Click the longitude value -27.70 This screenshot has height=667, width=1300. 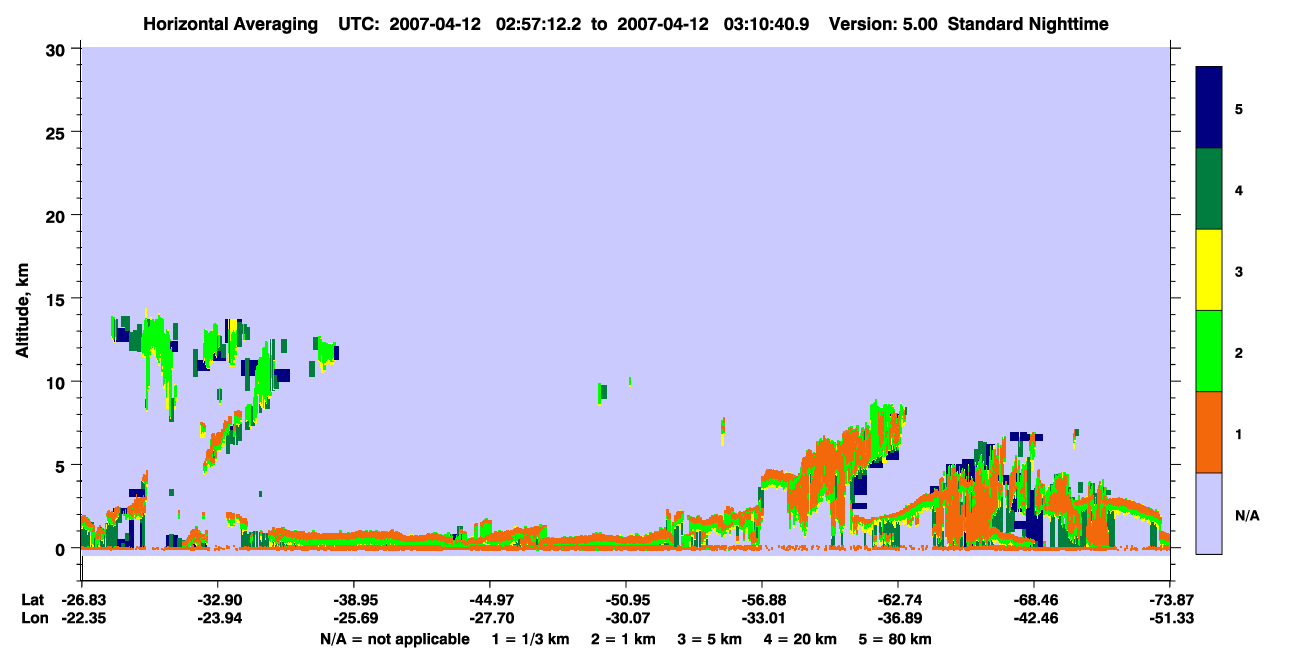(490, 619)
